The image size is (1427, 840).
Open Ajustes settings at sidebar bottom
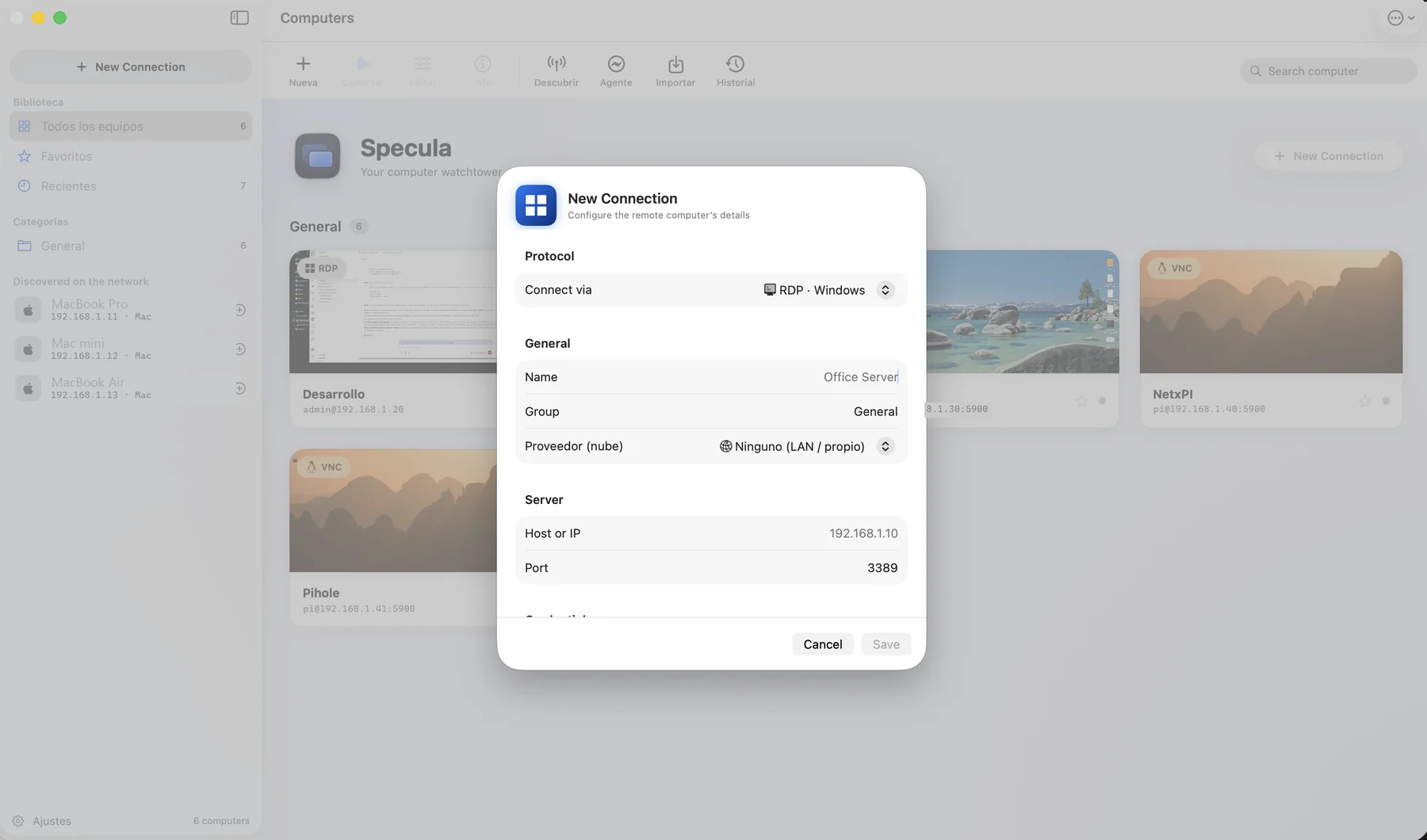tap(43, 821)
